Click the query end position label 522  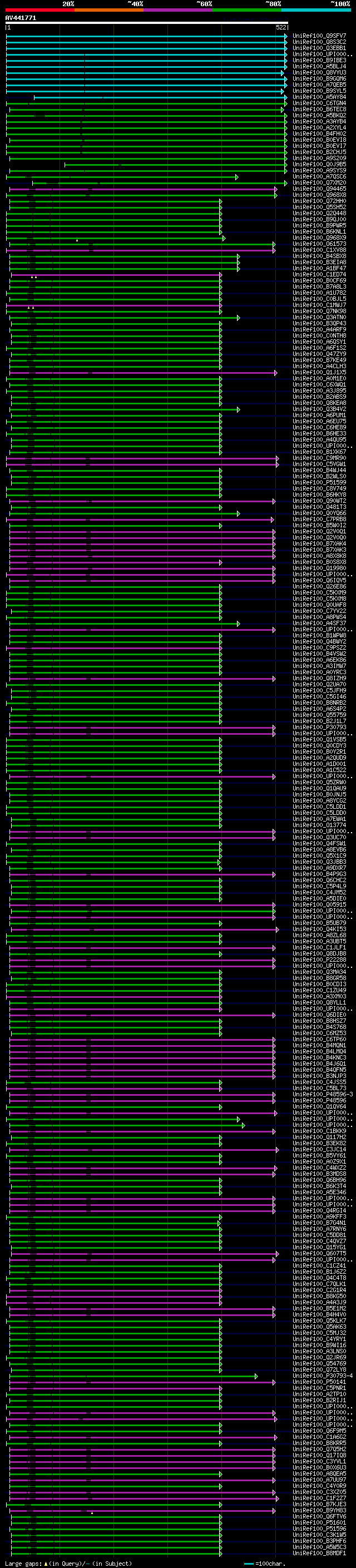click(281, 27)
